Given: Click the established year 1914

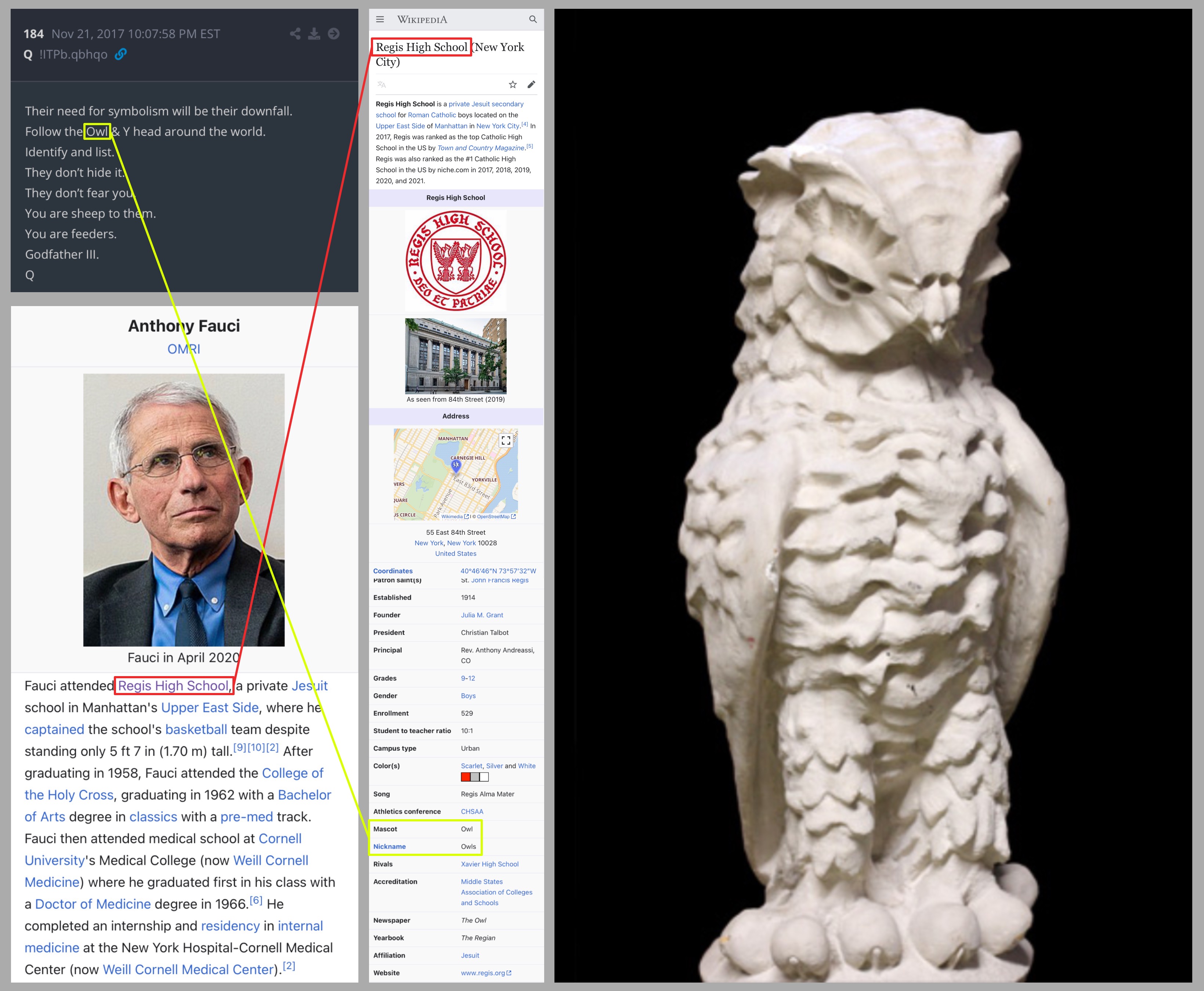Looking at the screenshot, I should [468, 598].
